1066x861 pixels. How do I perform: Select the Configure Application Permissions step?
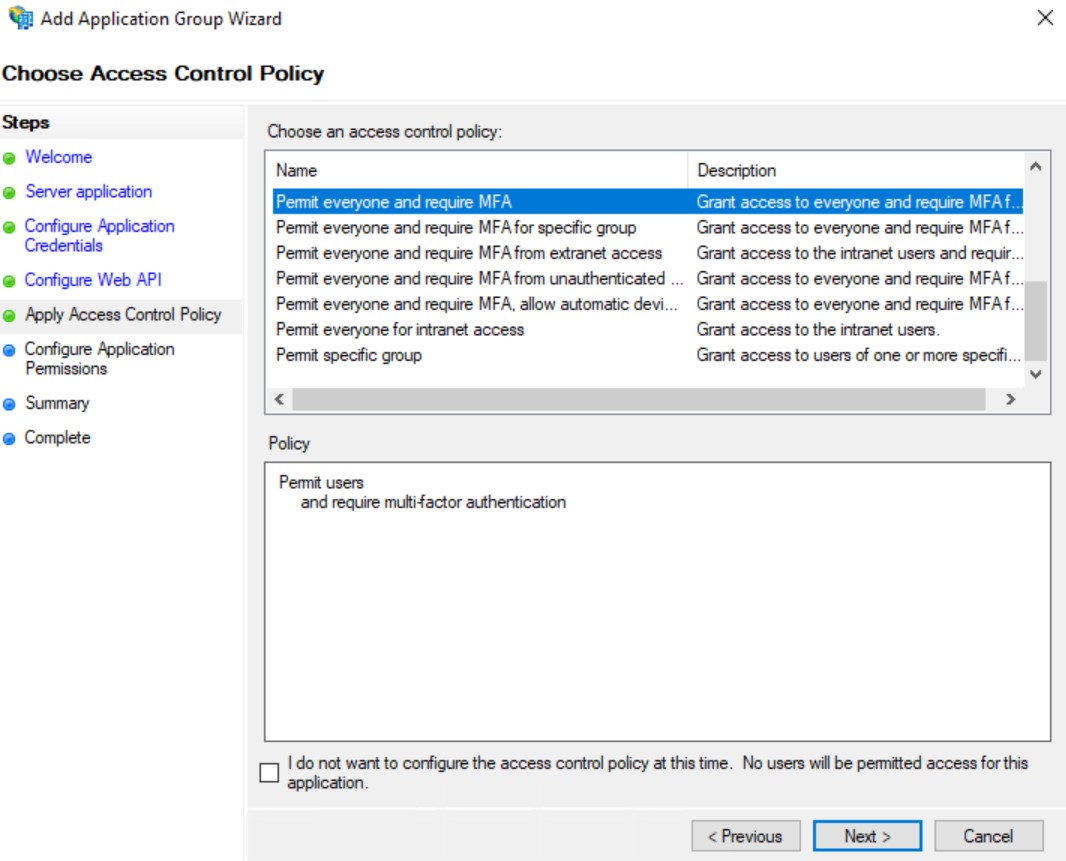(x=99, y=358)
